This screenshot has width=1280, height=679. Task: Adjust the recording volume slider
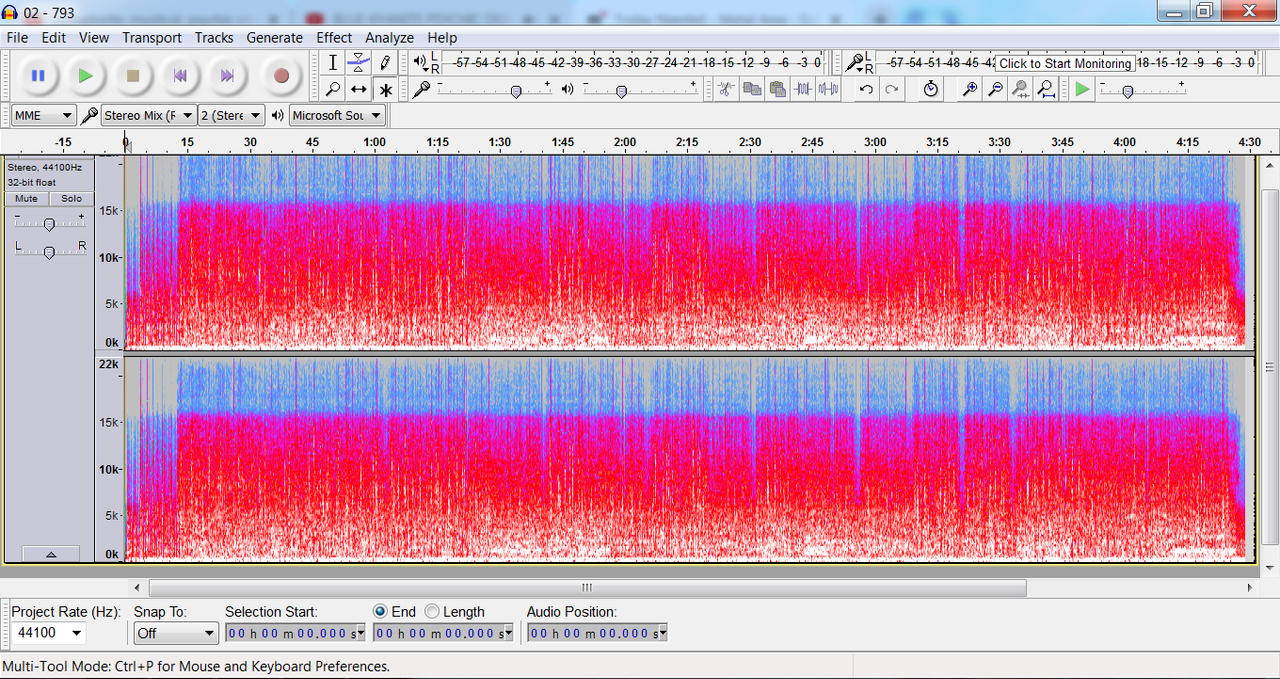(x=515, y=90)
